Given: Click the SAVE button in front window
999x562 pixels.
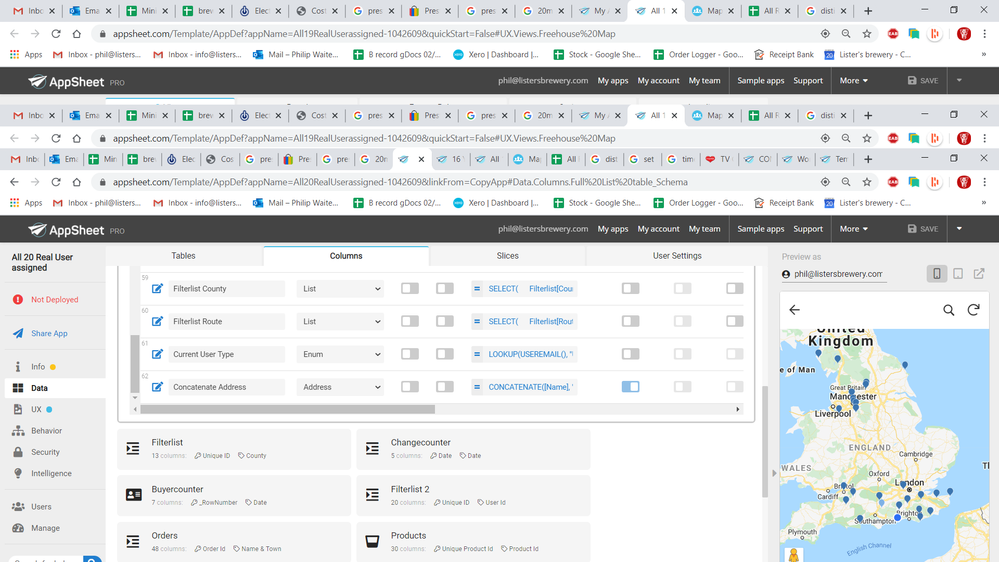Looking at the screenshot, I should coord(923,229).
